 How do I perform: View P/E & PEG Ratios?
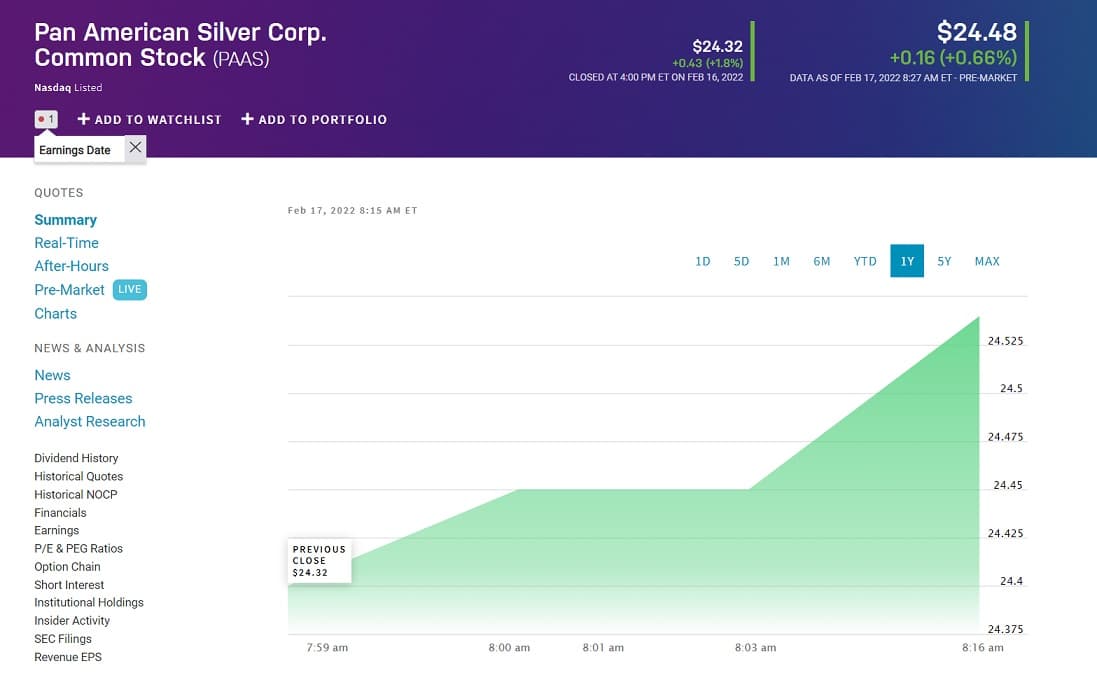(78, 548)
